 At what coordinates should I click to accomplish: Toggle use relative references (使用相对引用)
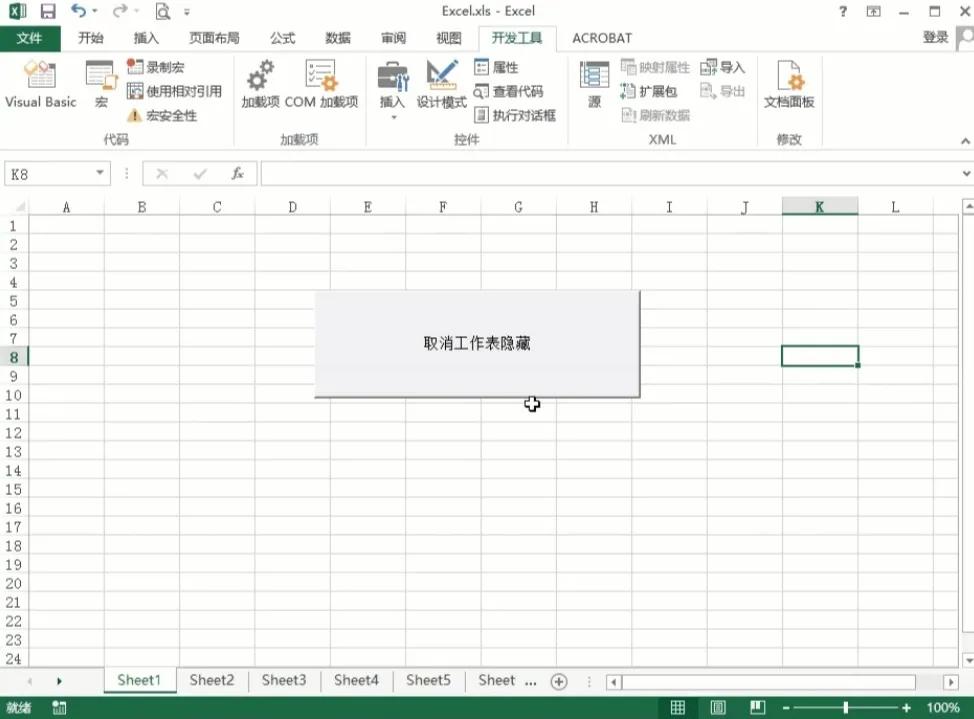pyautogui.click(x=174, y=91)
